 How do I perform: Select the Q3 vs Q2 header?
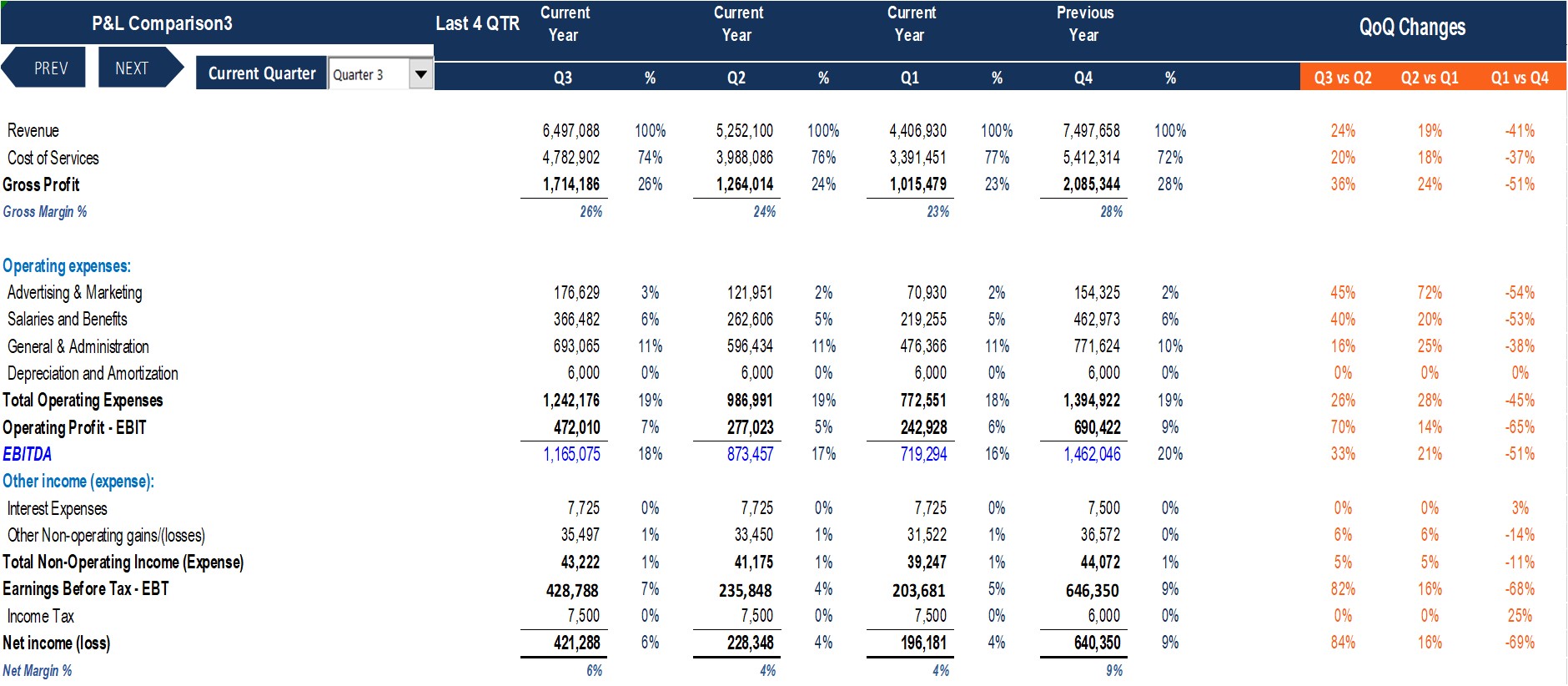tap(1343, 78)
